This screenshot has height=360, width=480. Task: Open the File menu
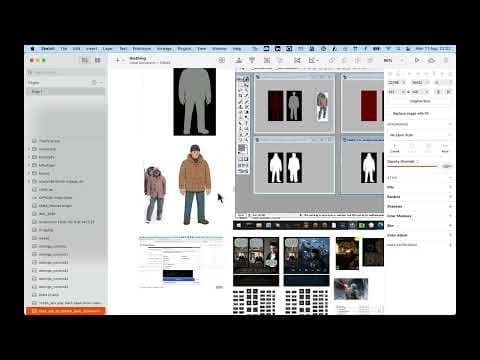[64, 49]
